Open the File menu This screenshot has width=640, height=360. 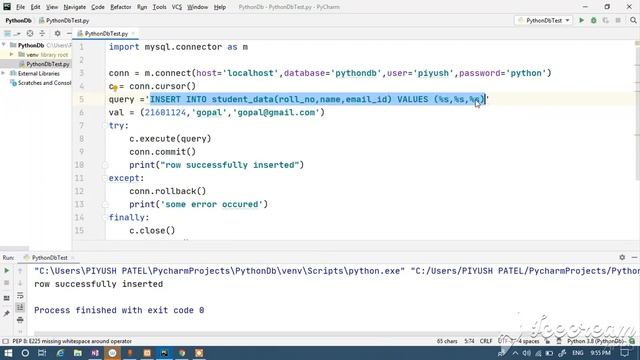point(20,7)
